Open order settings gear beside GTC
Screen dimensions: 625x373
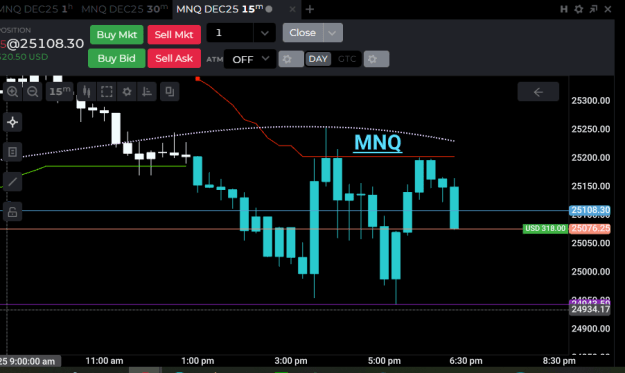376,59
